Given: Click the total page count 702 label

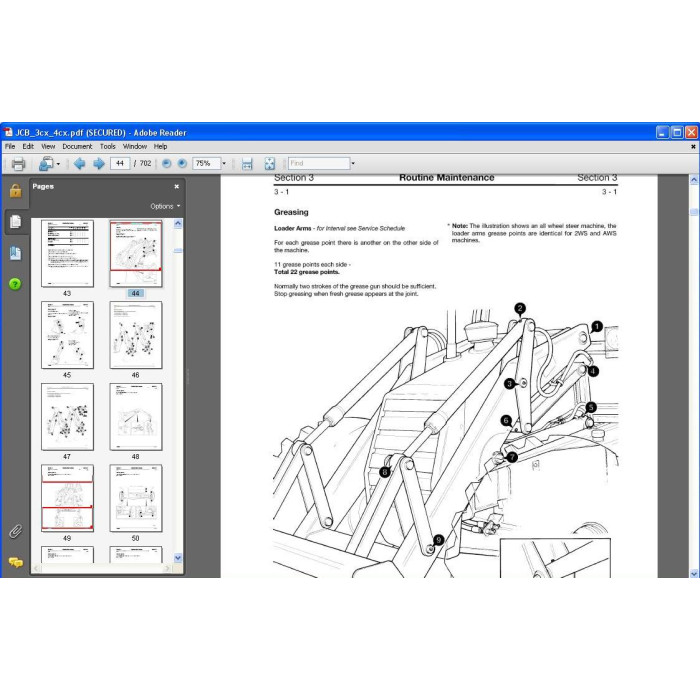Looking at the screenshot, I should click(x=146, y=163).
